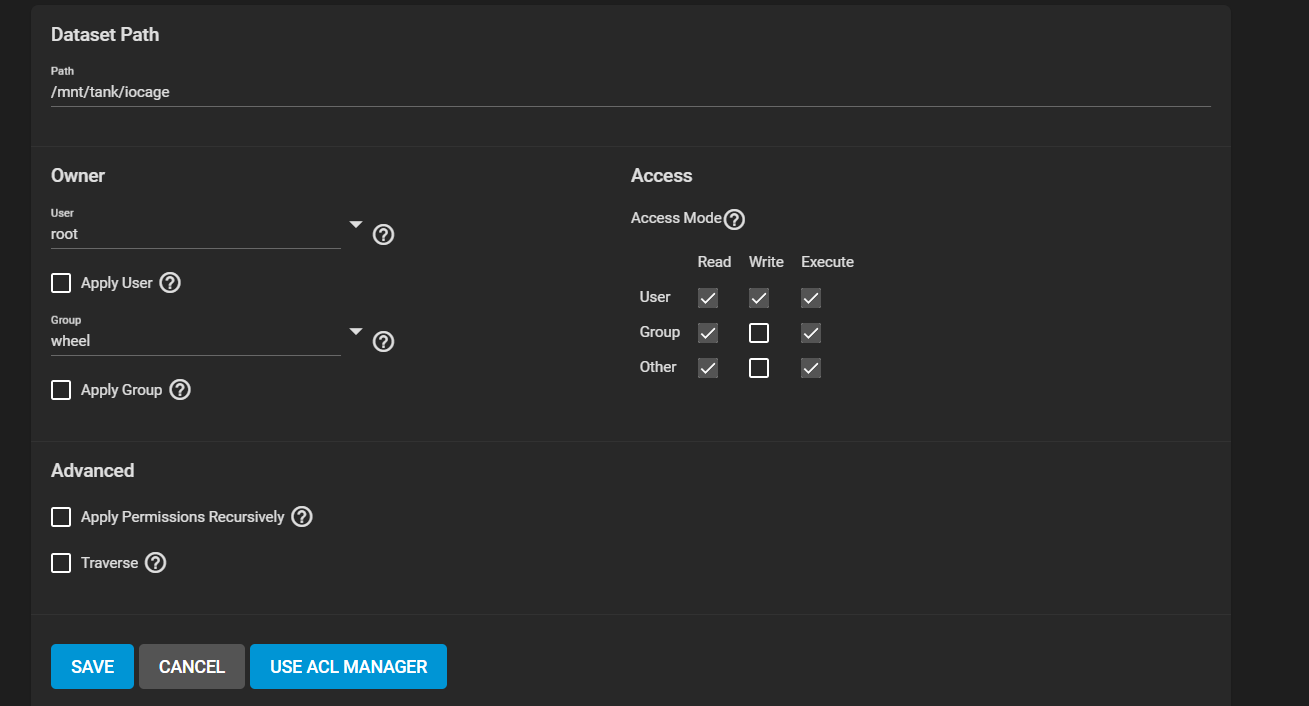Open Access Mode help icon

(734, 219)
